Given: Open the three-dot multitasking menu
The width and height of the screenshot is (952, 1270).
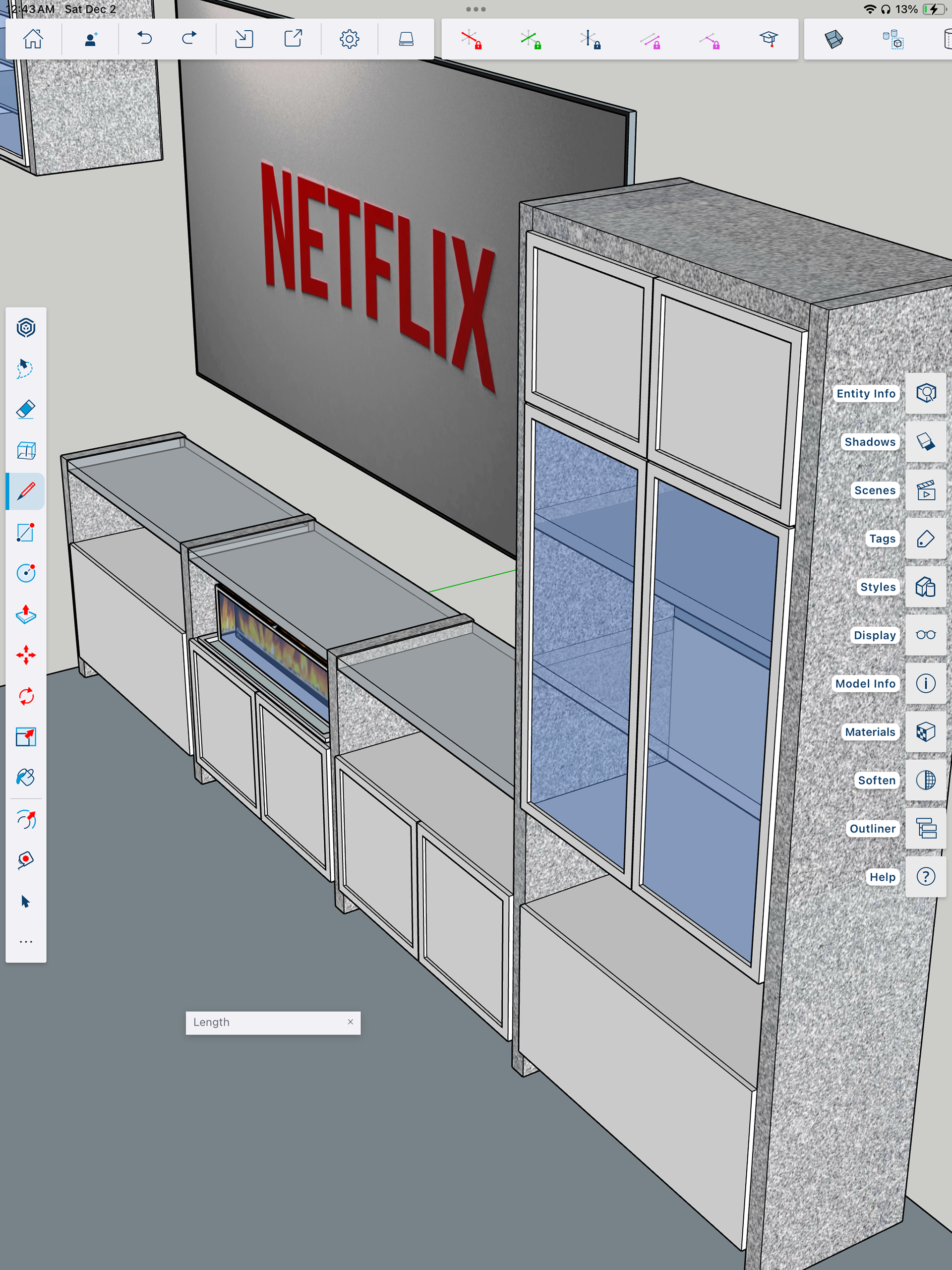Looking at the screenshot, I should coord(476,9).
